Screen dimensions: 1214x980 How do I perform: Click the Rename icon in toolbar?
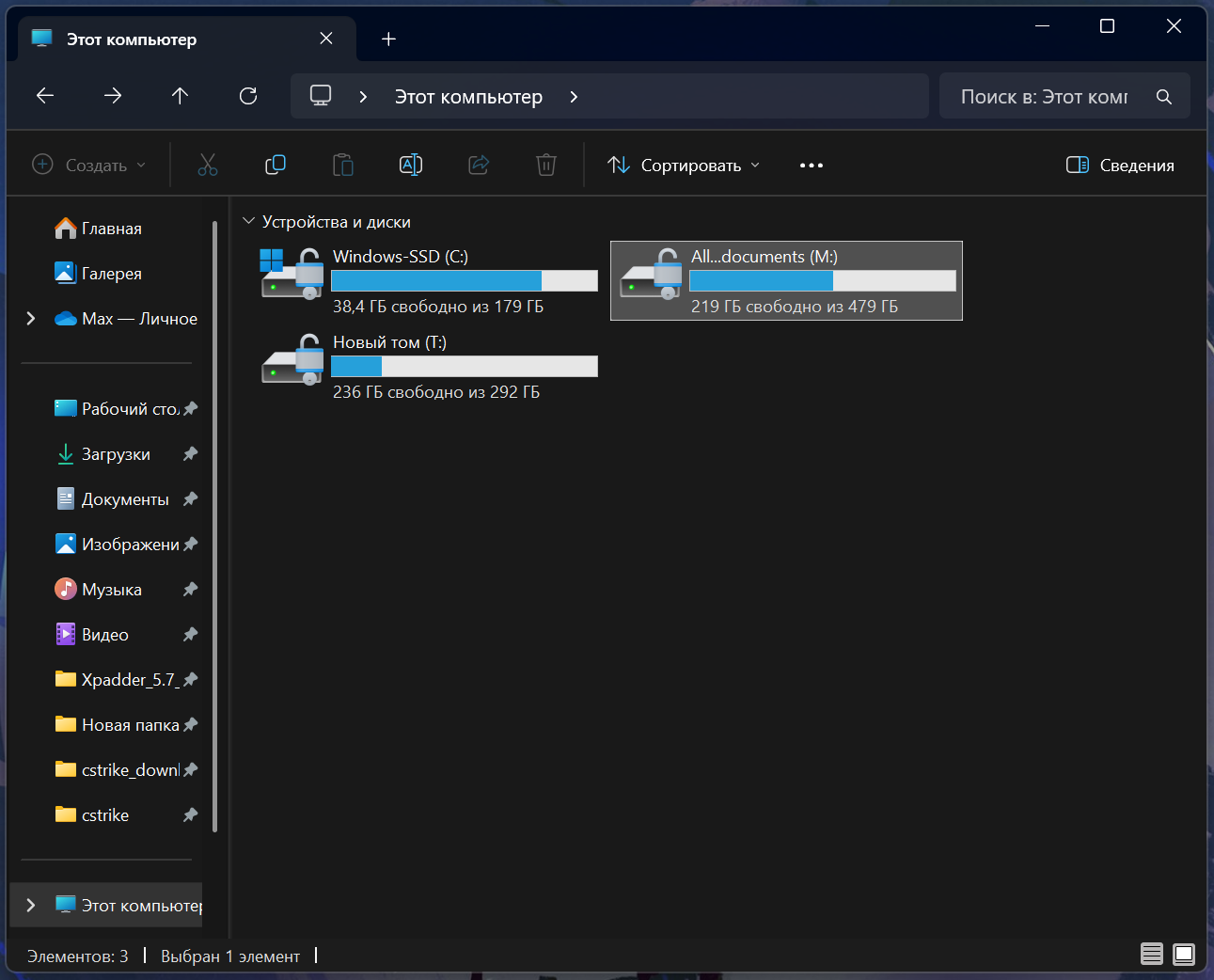point(411,166)
